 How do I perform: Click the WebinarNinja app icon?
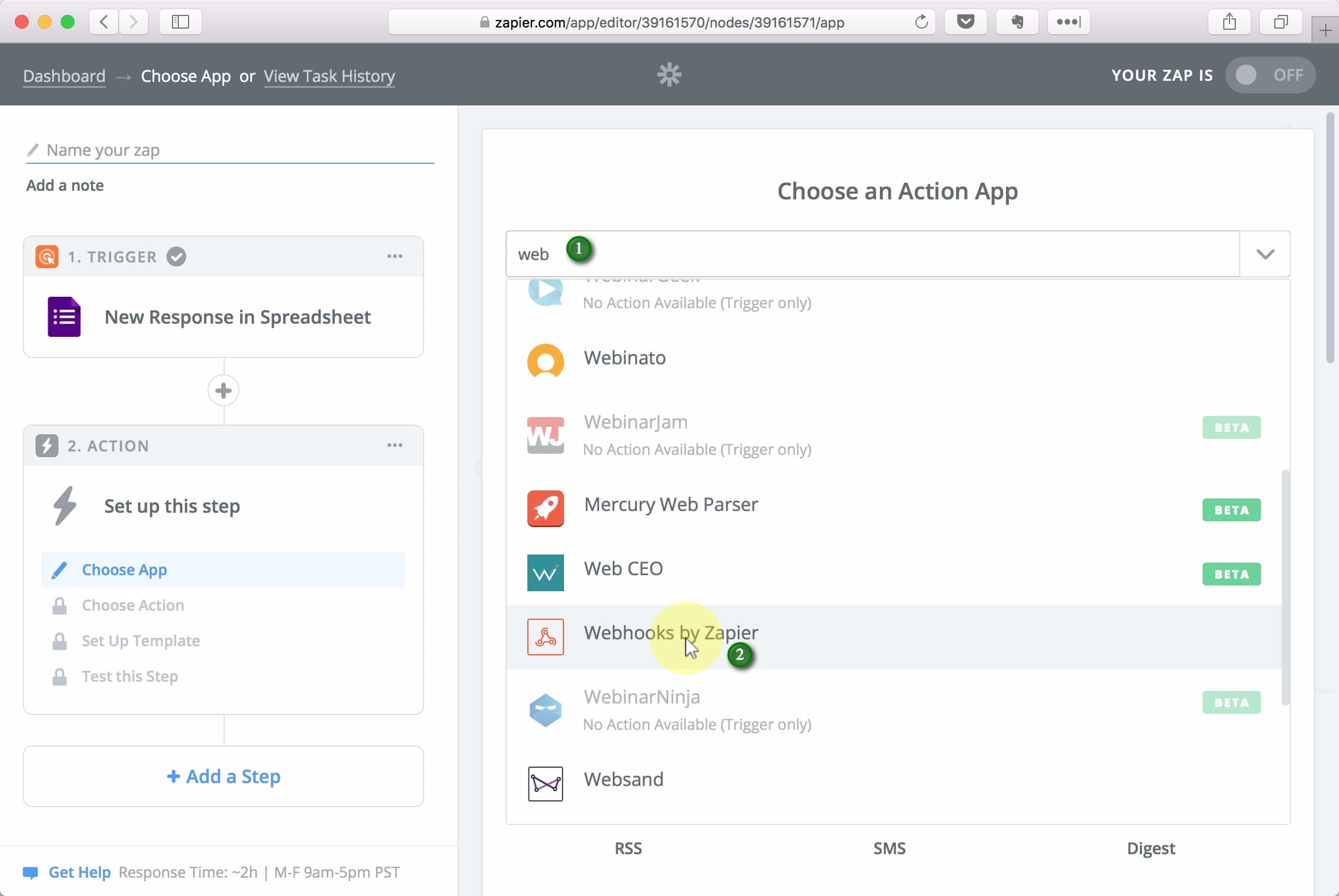pyautogui.click(x=545, y=710)
